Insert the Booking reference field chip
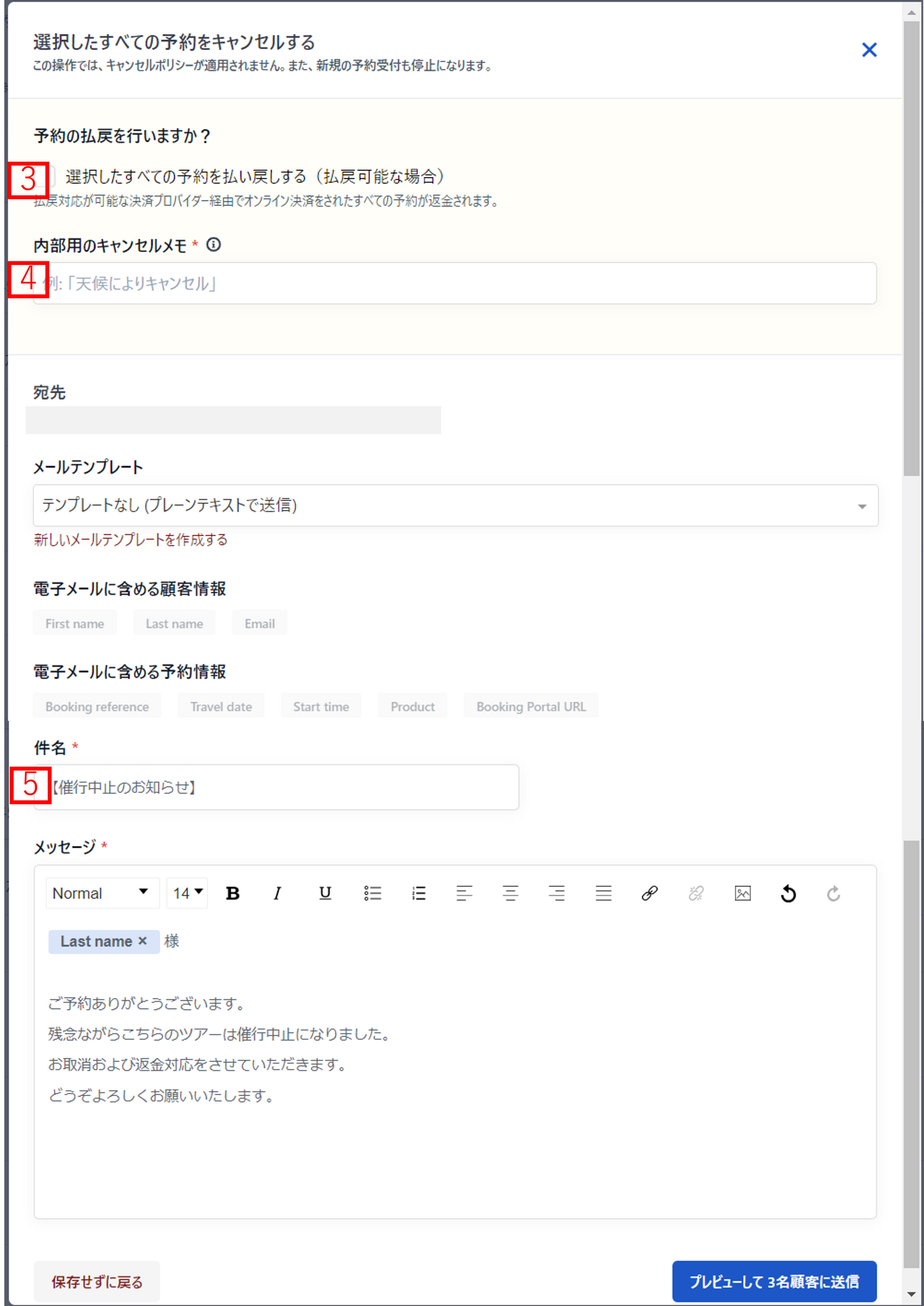 [x=97, y=706]
